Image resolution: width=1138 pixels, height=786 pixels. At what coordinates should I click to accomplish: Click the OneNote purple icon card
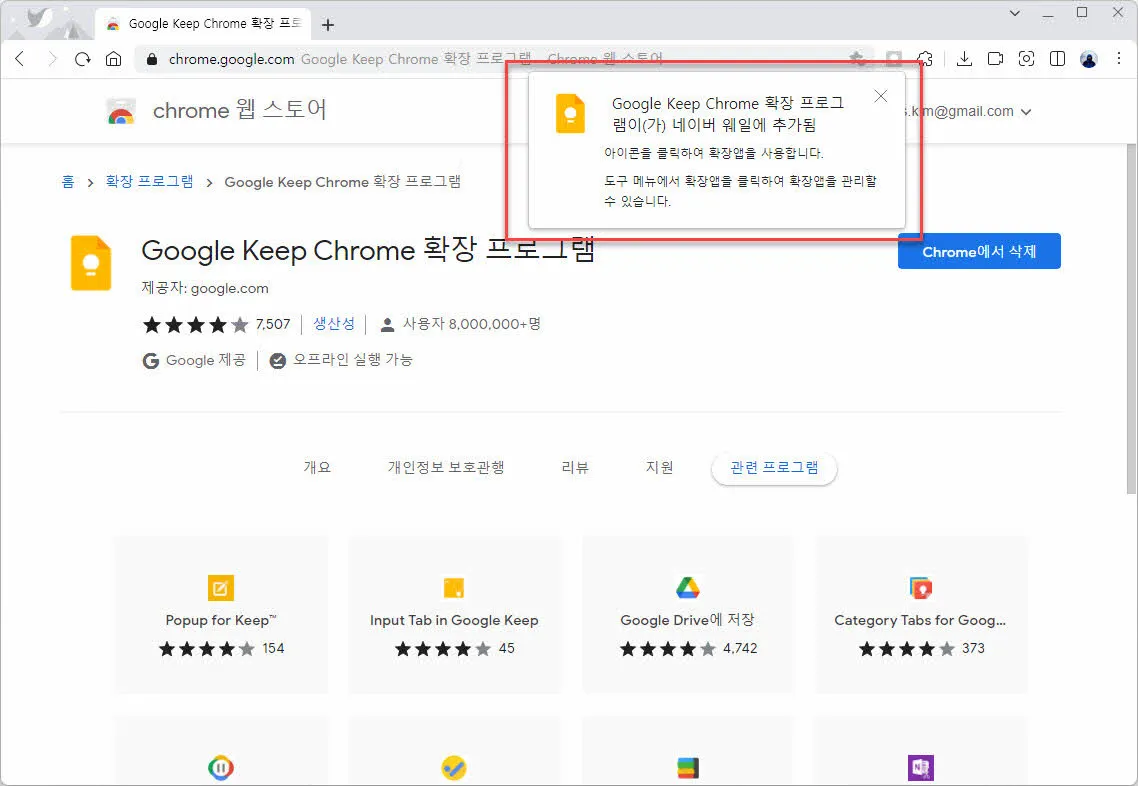click(x=921, y=768)
